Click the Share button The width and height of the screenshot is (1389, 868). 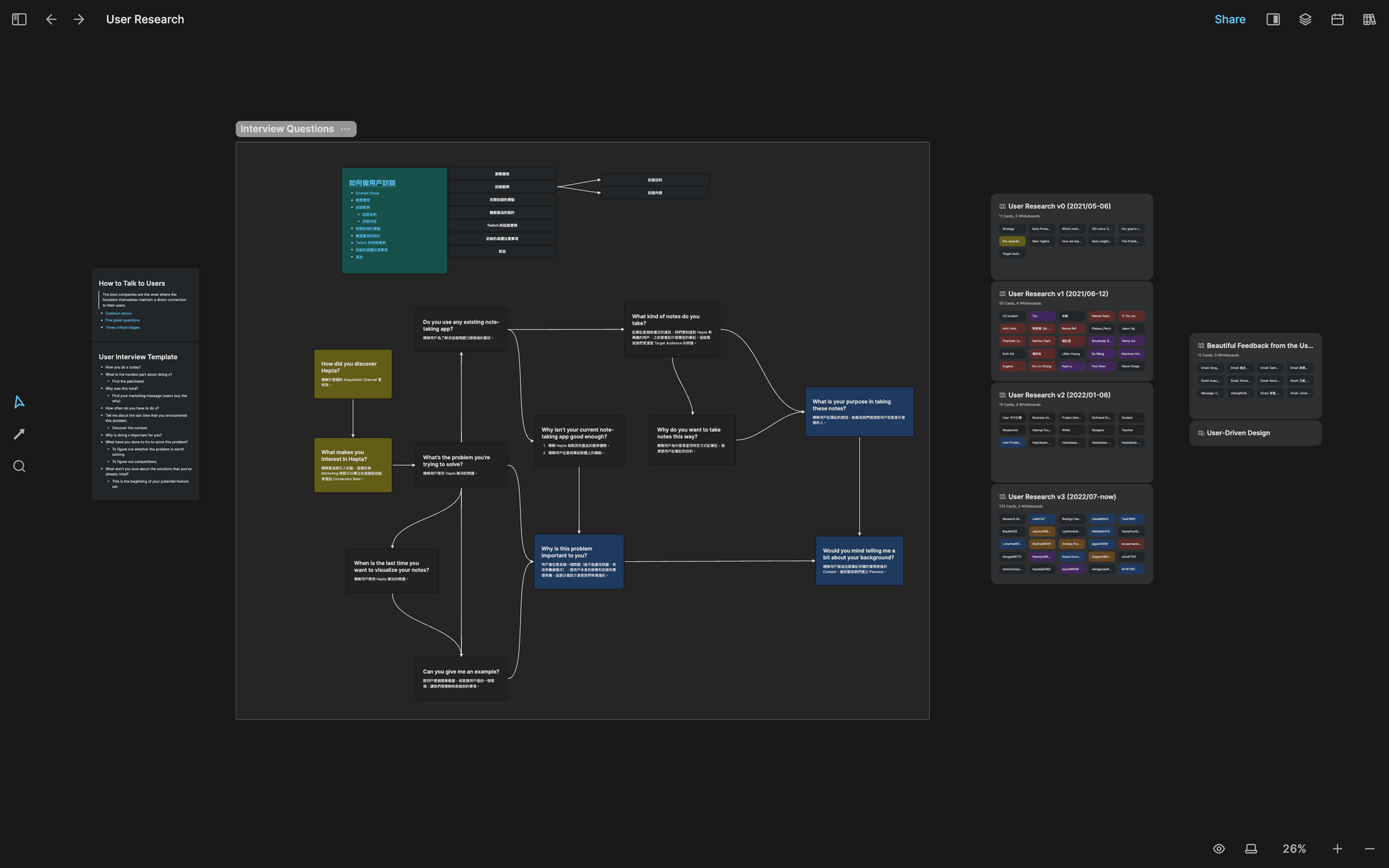(x=1229, y=19)
